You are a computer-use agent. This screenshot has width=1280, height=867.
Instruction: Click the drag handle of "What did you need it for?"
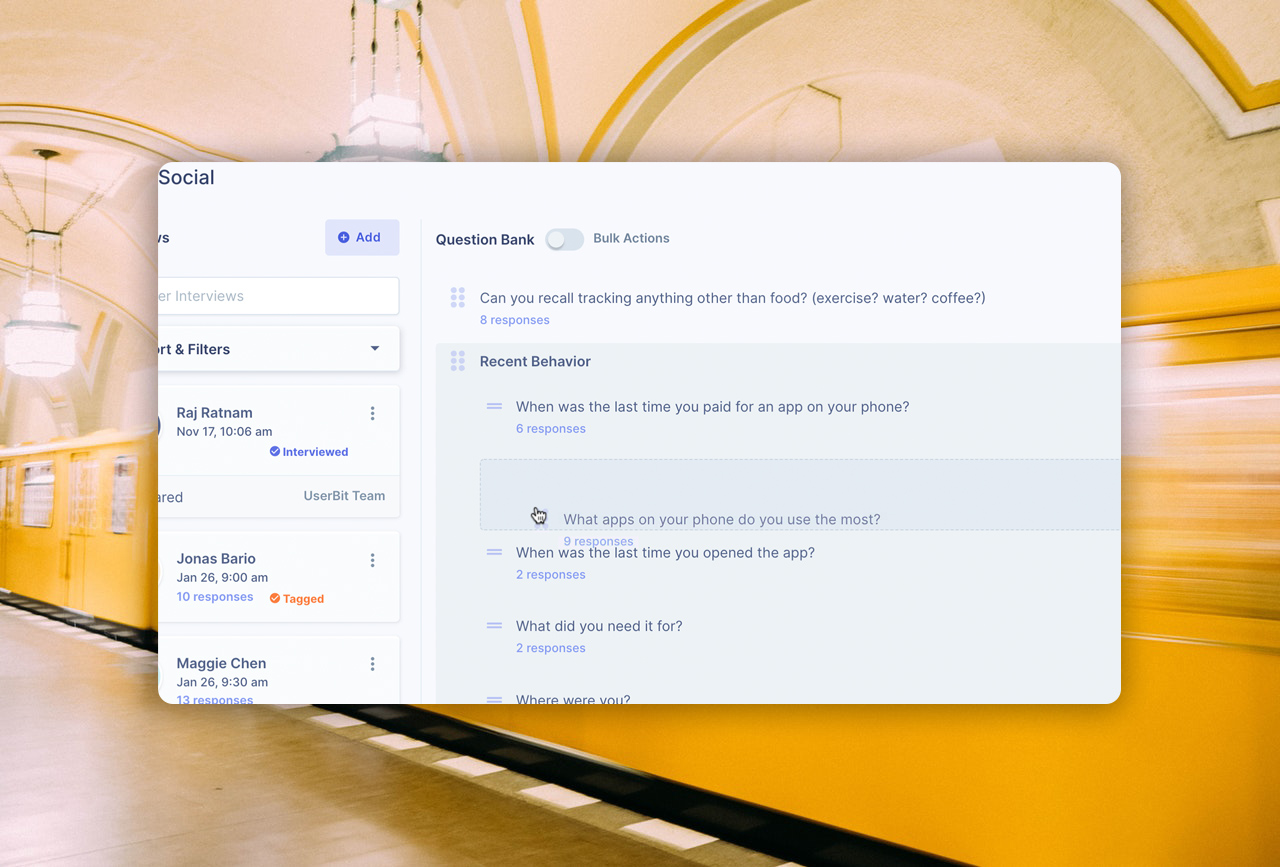pos(494,625)
